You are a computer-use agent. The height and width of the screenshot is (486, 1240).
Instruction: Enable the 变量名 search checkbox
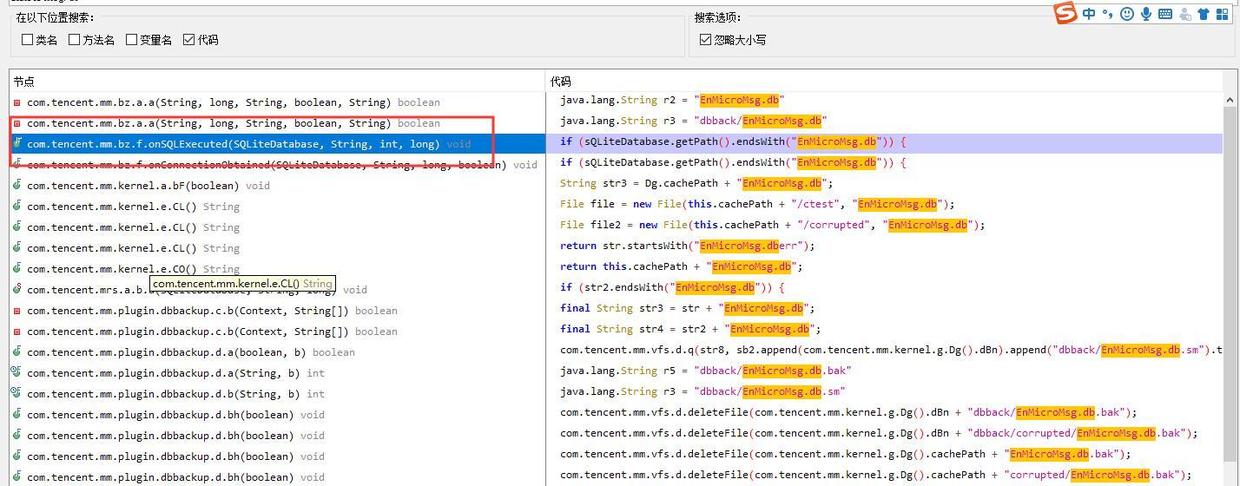131,40
